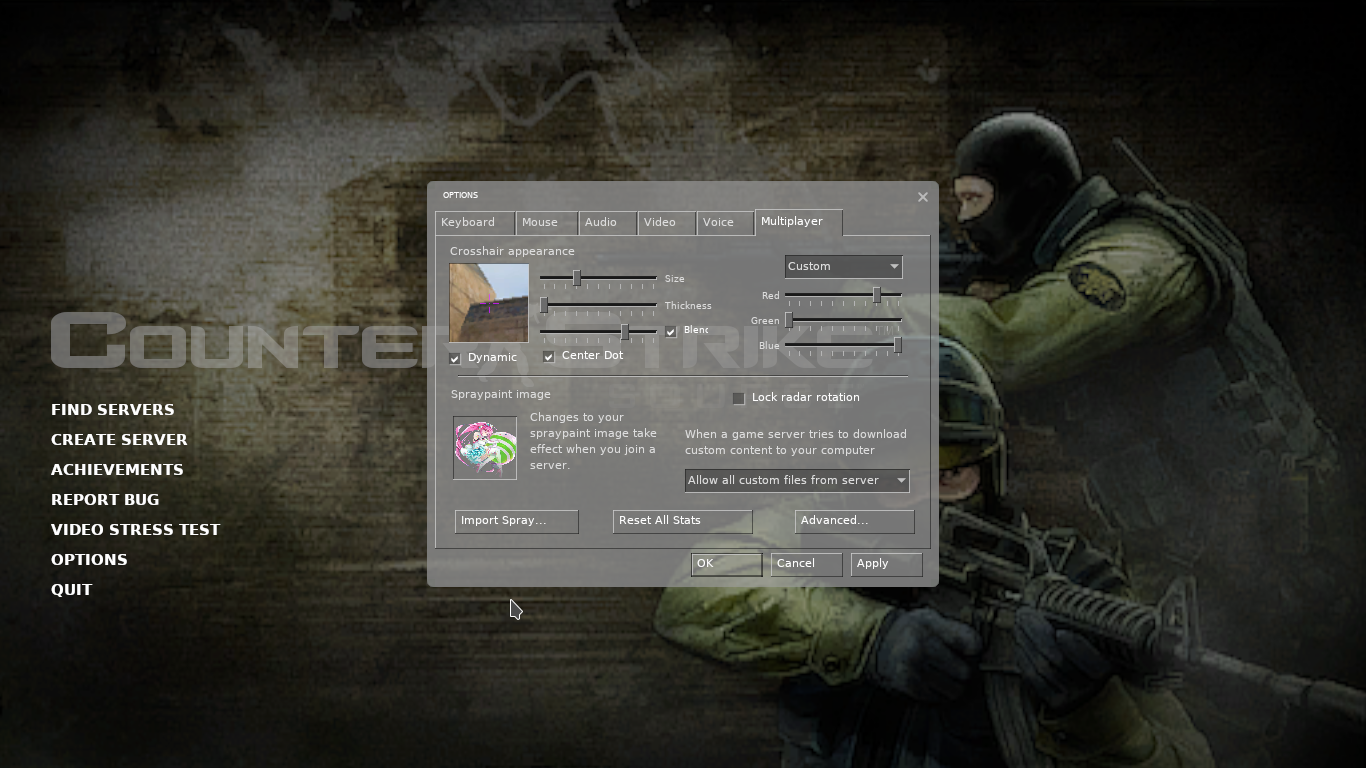Open the Custom crosshair color dropdown
1366x768 pixels.
tap(843, 267)
